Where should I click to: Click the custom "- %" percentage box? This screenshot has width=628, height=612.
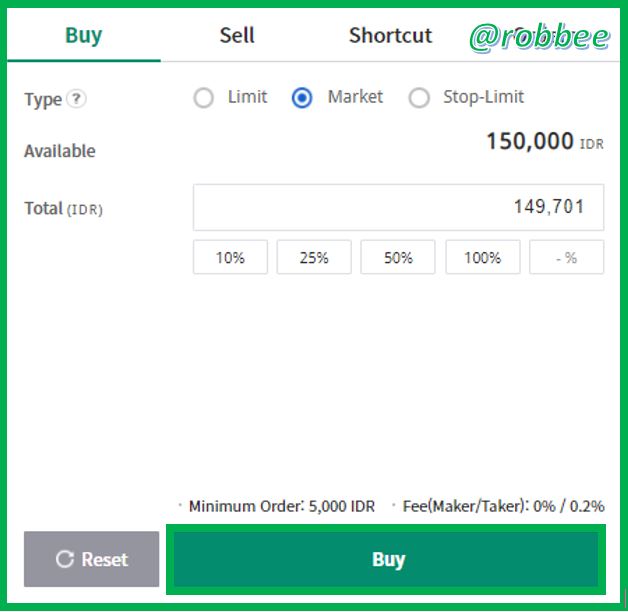(x=566, y=257)
